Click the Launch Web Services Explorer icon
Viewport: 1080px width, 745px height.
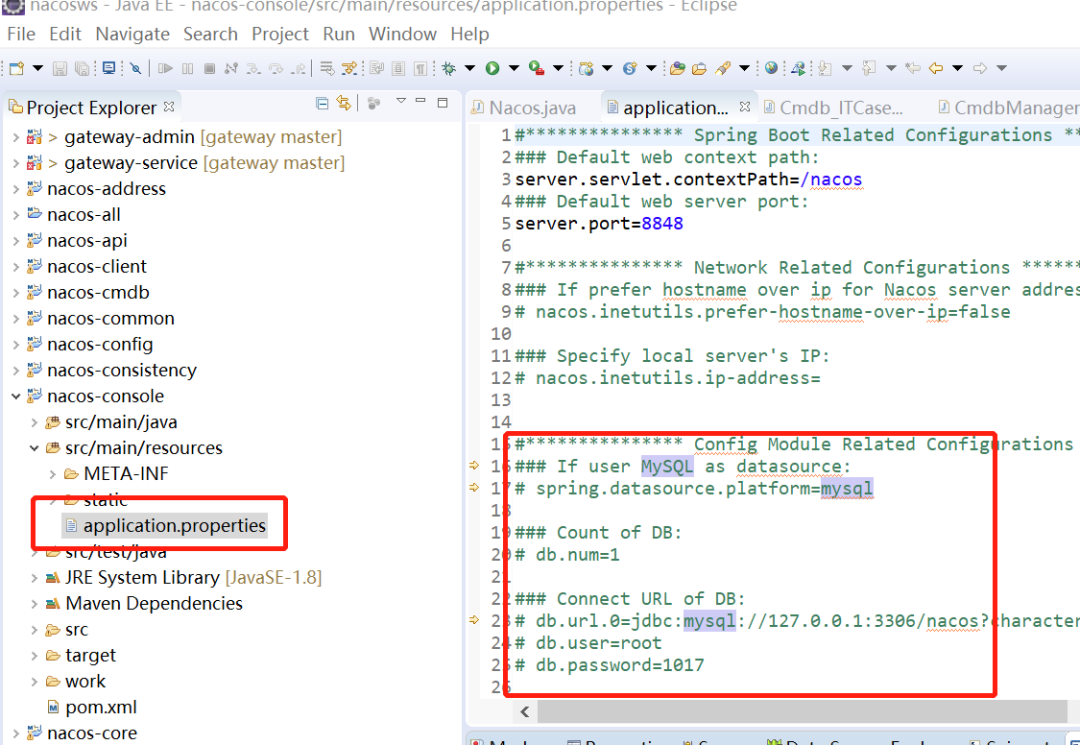(x=798, y=68)
